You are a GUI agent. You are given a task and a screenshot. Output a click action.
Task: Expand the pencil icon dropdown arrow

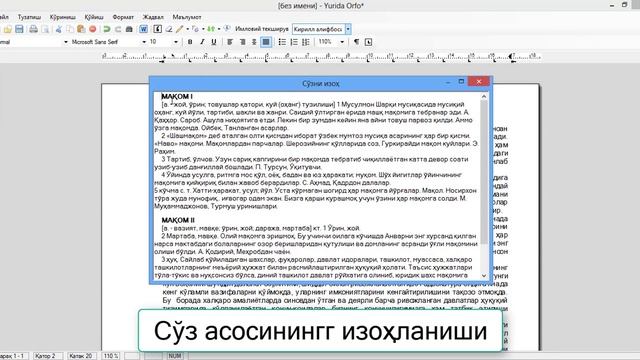coord(187,29)
